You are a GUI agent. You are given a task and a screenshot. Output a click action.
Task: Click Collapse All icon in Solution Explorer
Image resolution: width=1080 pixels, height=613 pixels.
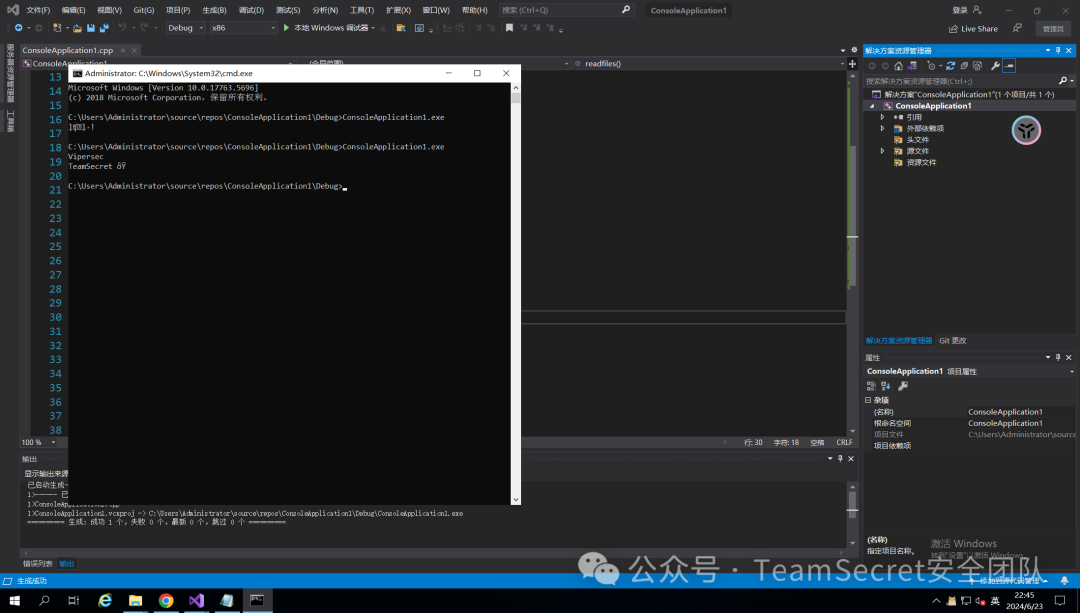click(964, 66)
